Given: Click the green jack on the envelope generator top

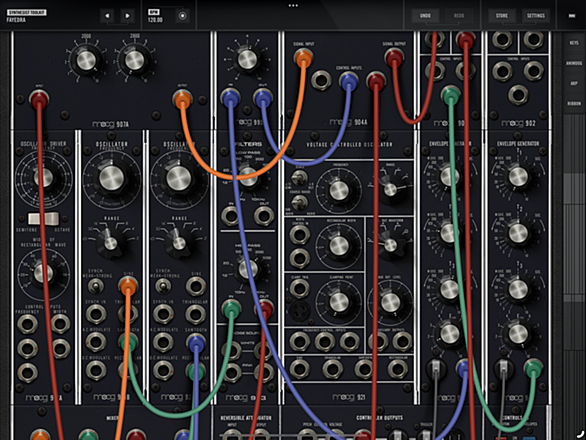Looking at the screenshot, I should (450, 95).
